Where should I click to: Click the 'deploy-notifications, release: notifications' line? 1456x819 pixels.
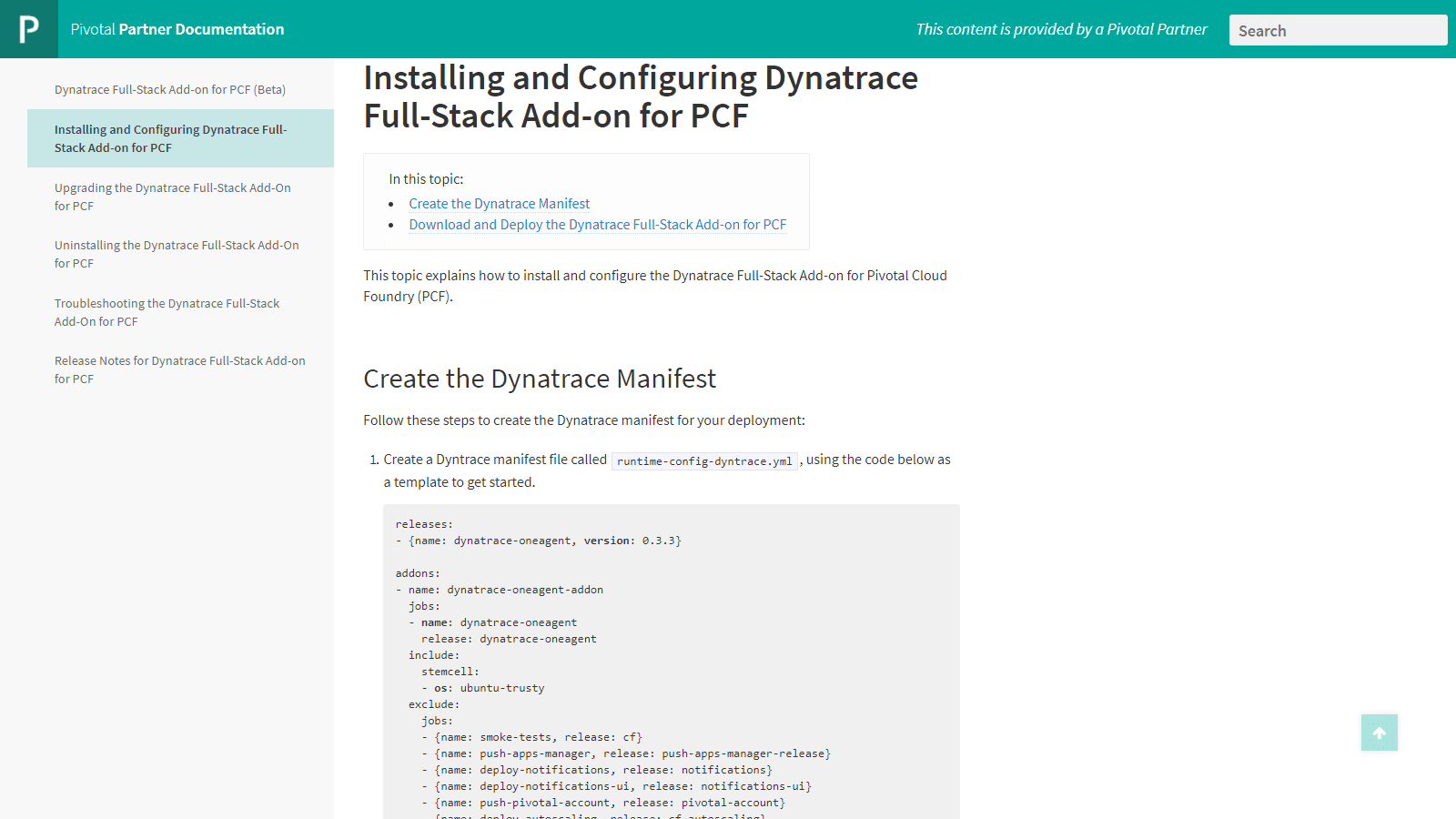597,770
